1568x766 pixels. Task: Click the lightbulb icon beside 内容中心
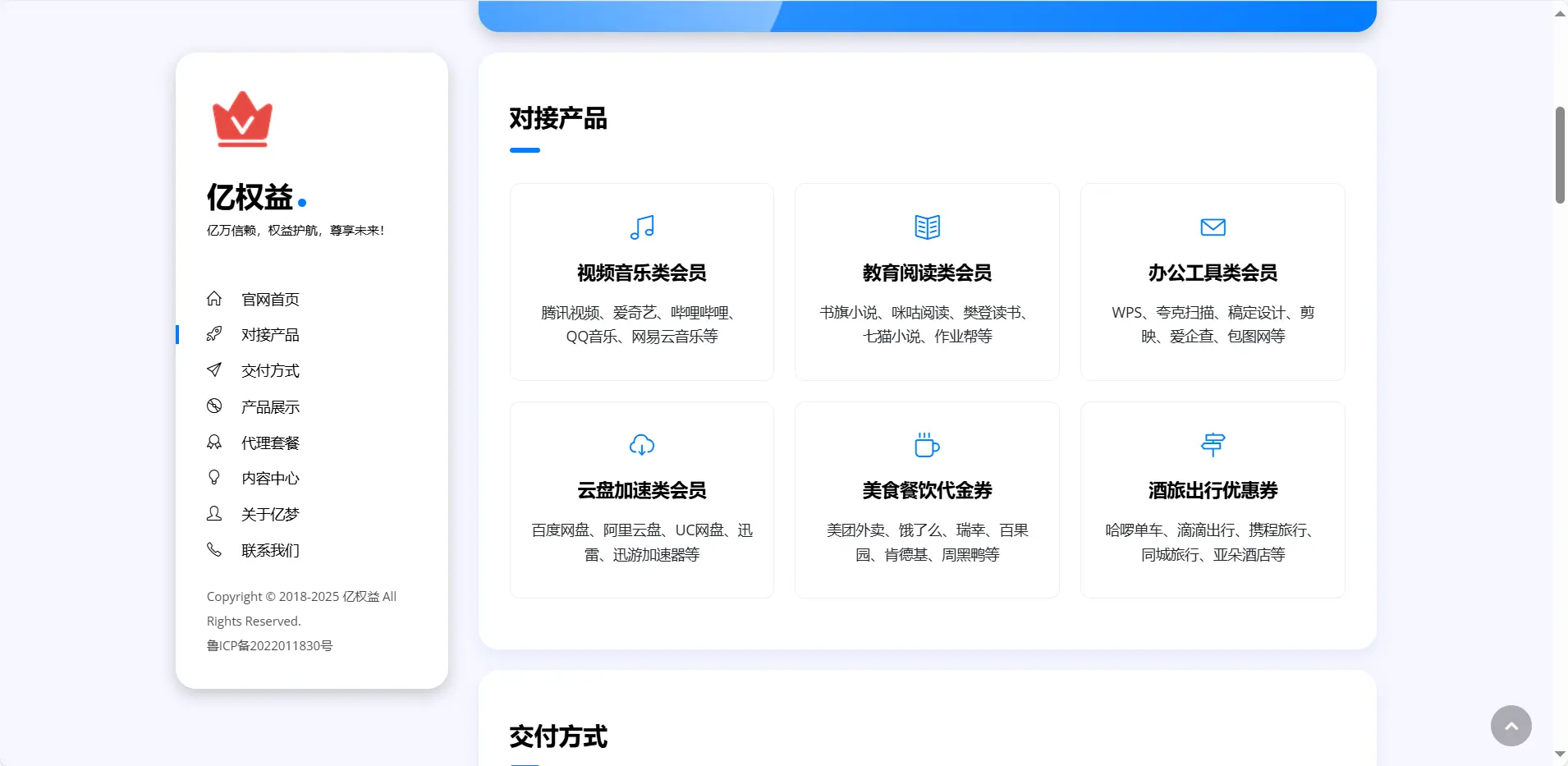[x=214, y=477]
